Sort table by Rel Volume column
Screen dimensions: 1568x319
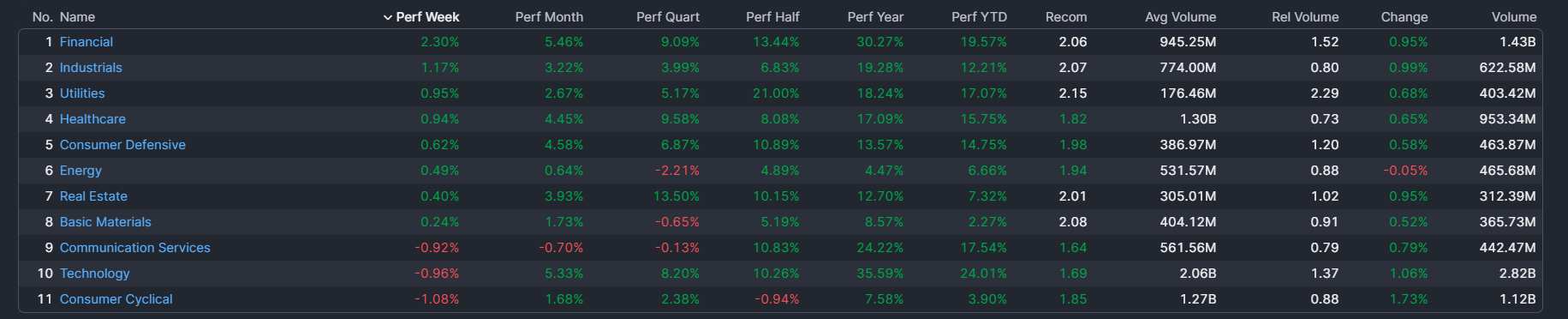[x=1305, y=17]
